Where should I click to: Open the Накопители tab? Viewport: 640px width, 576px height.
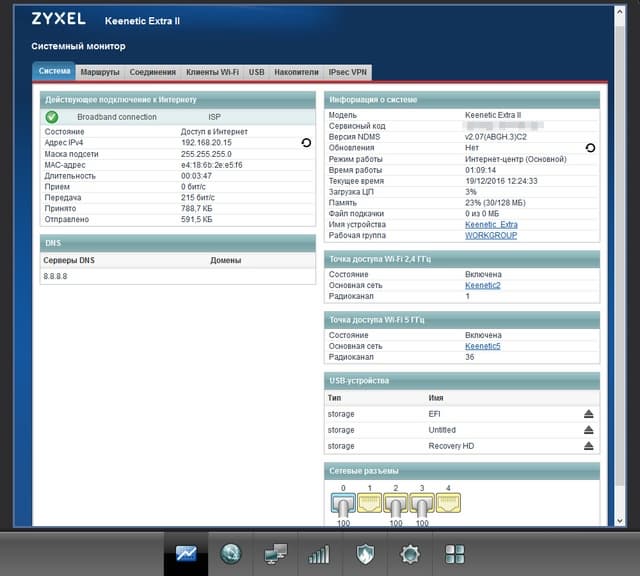pos(296,72)
